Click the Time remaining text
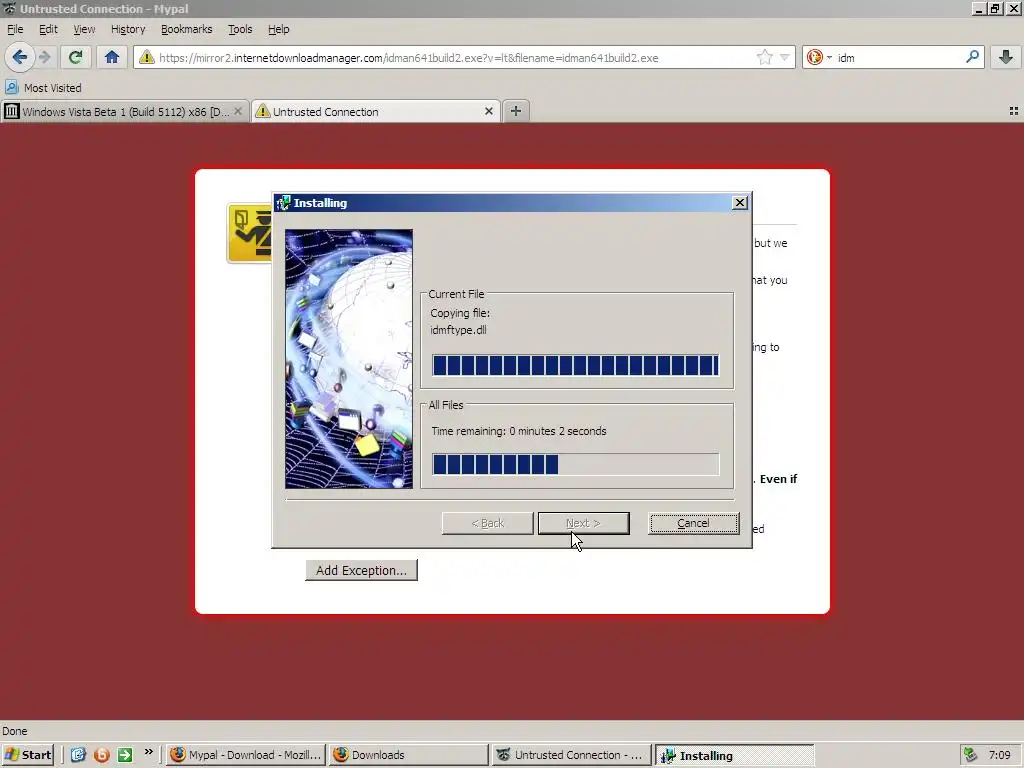The width and height of the screenshot is (1024, 768). (x=519, y=431)
